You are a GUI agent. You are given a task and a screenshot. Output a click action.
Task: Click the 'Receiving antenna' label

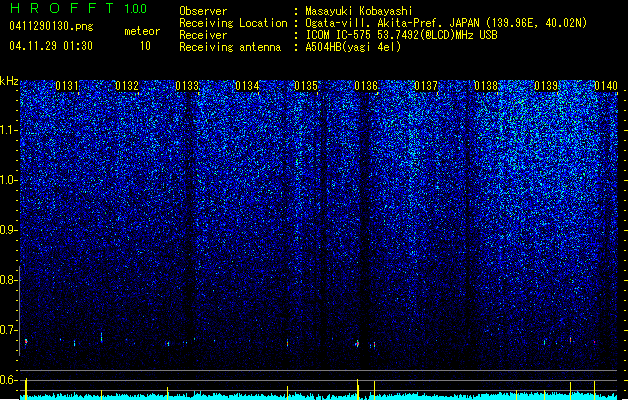[230, 47]
